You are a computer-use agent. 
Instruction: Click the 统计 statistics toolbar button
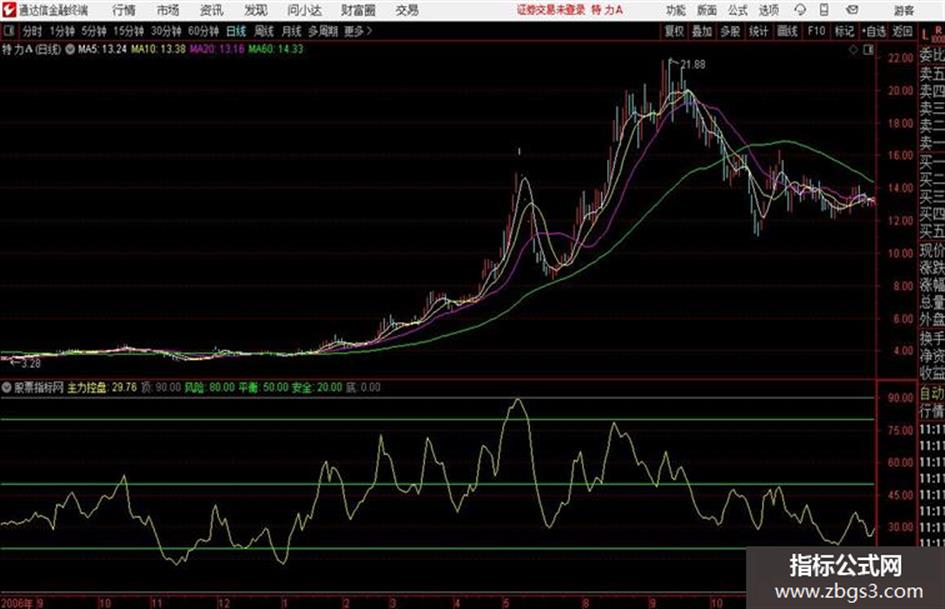point(759,31)
